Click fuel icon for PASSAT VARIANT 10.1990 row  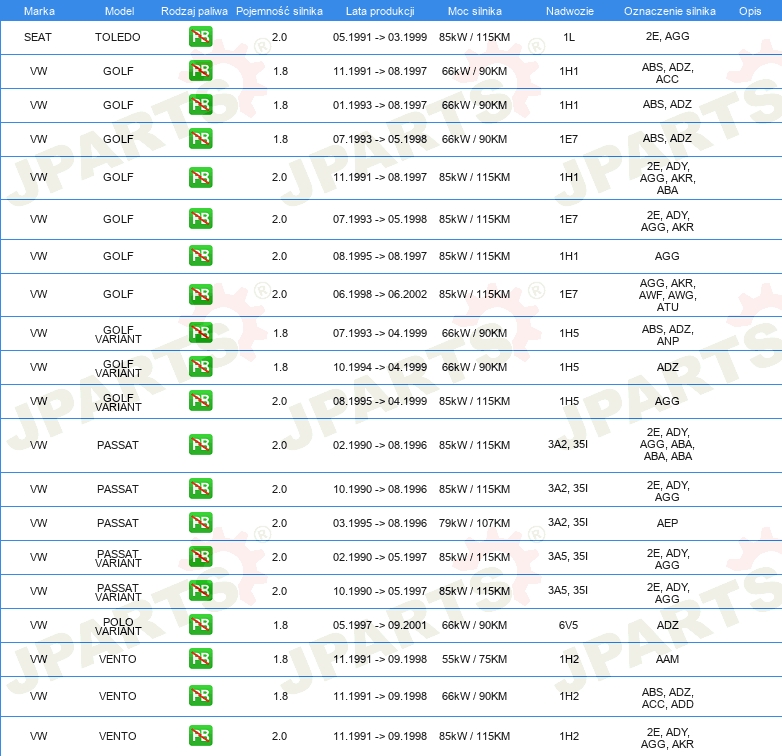[x=200, y=591]
